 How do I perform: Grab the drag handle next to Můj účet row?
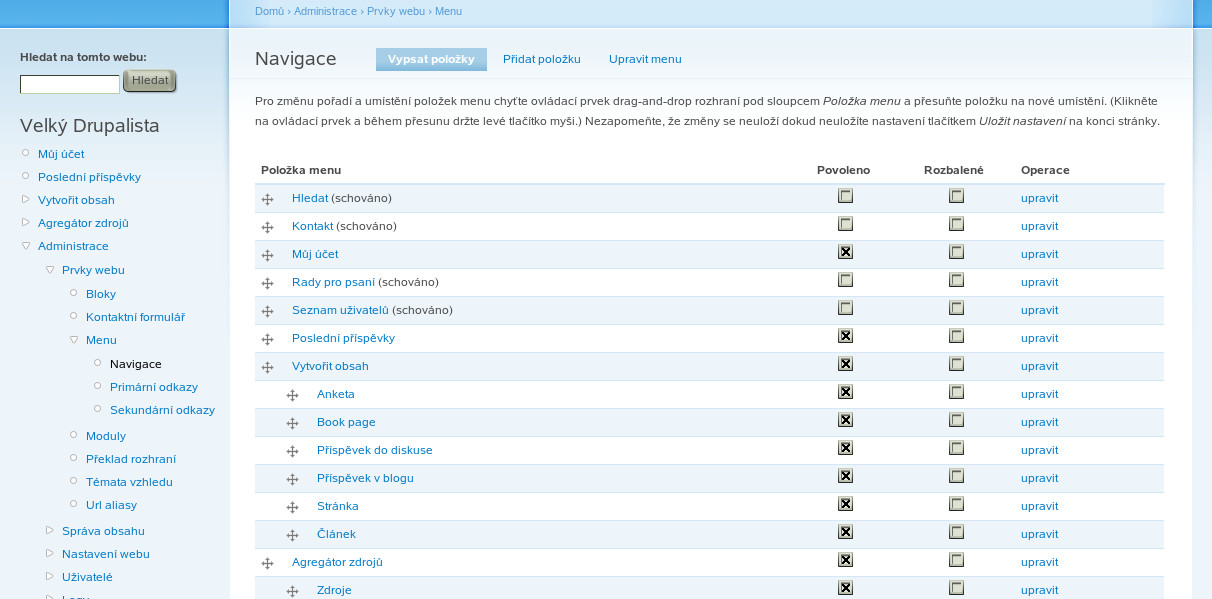click(267, 255)
